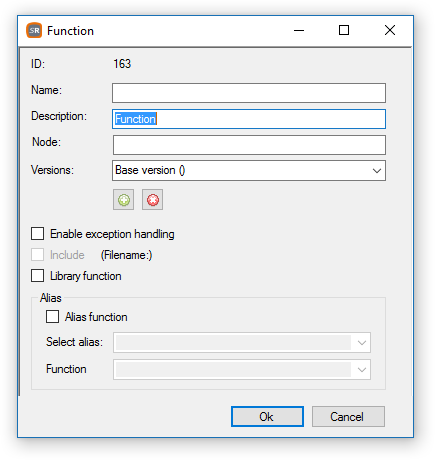Click the SR application icon in title bar
The image size is (443, 463).
click(x=34, y=31)
